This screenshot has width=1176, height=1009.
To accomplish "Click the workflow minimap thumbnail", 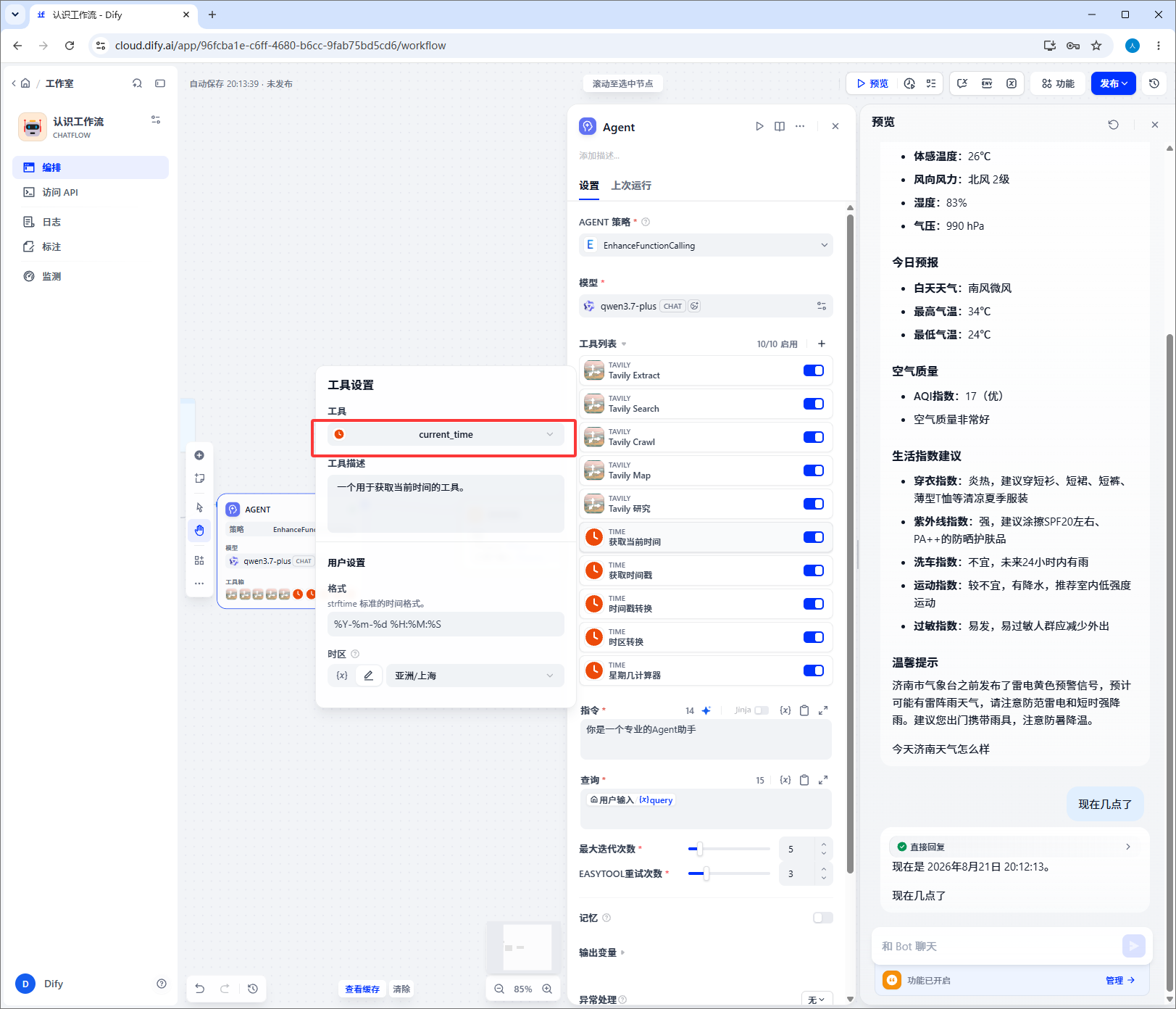I will [523, 947].
